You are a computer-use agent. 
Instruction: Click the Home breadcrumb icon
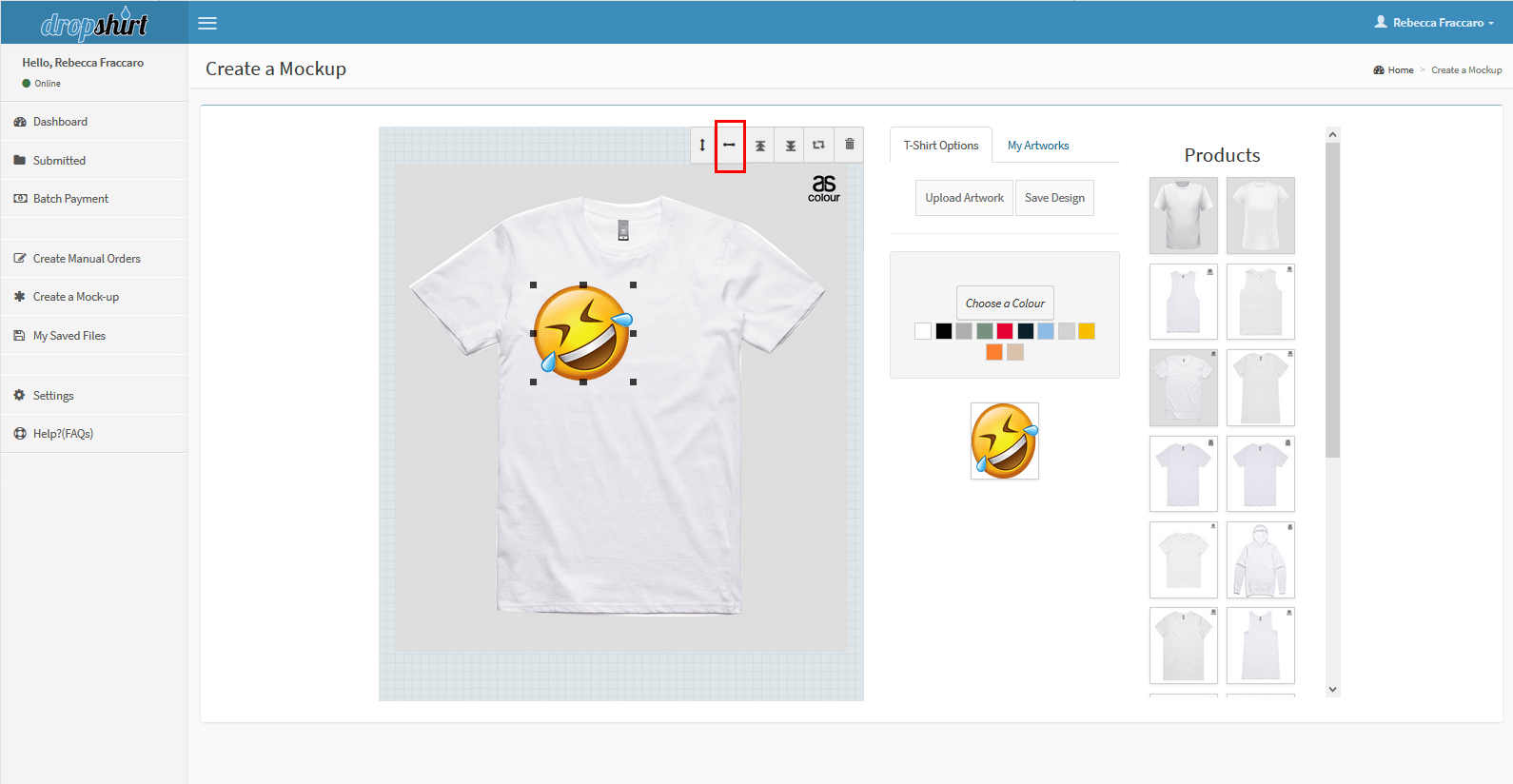pos(1379,70)
